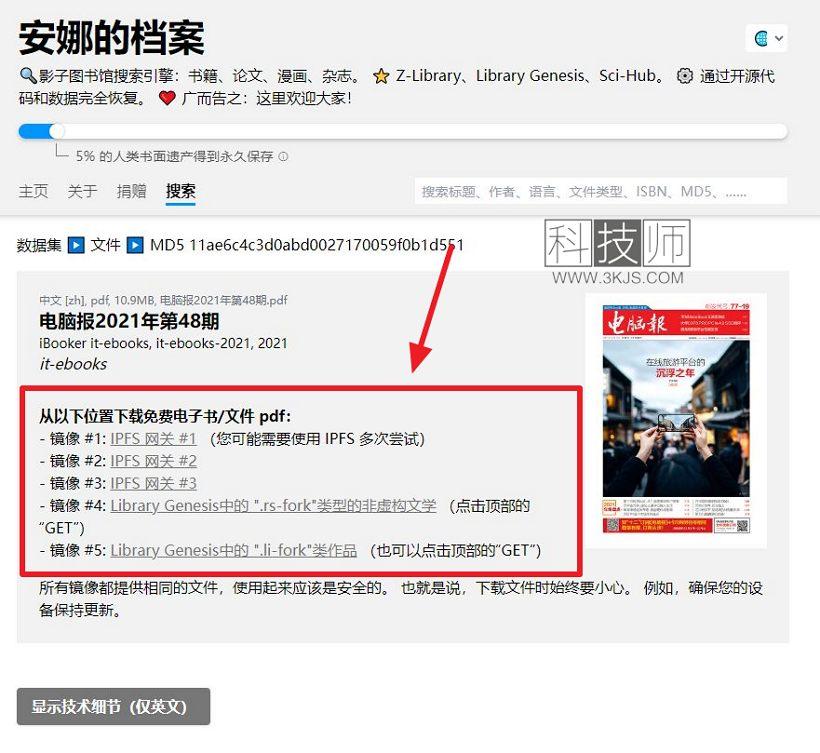Click the arrow icon after 数据集

pyautogui.click(x=76, y=245)
